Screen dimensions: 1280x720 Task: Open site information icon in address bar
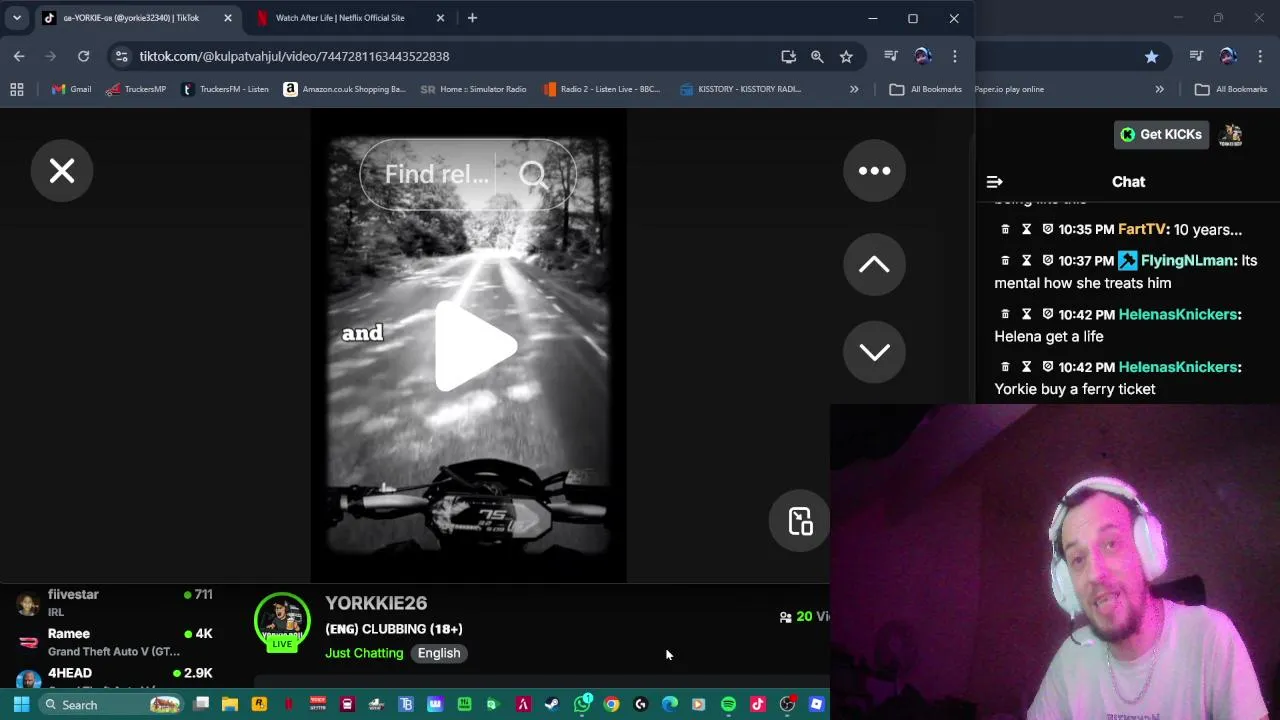point(121,56)
